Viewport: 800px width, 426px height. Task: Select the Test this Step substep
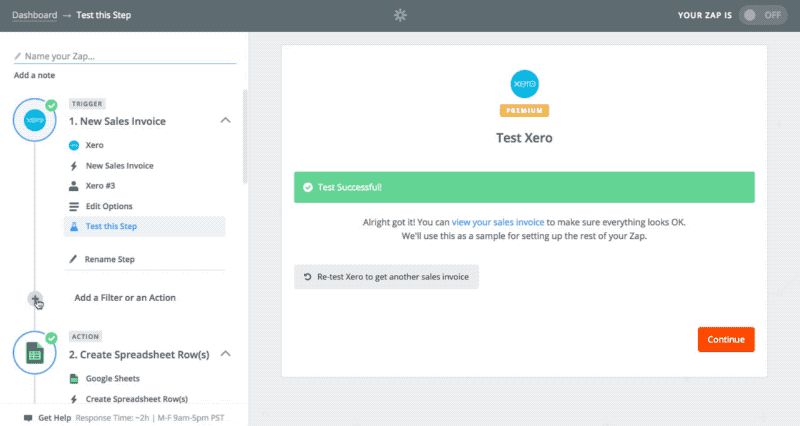point(145,227)
